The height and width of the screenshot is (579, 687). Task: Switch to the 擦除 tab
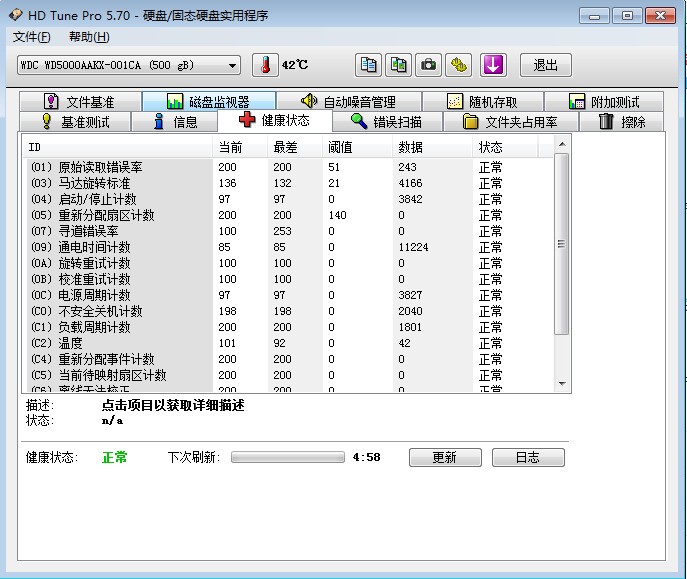622,121
